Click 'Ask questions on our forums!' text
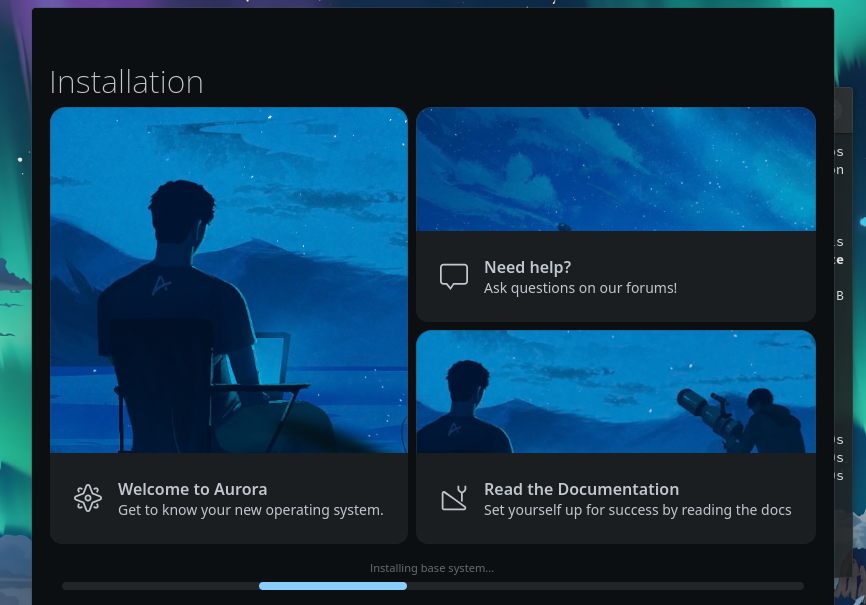 tap(580, 288)
